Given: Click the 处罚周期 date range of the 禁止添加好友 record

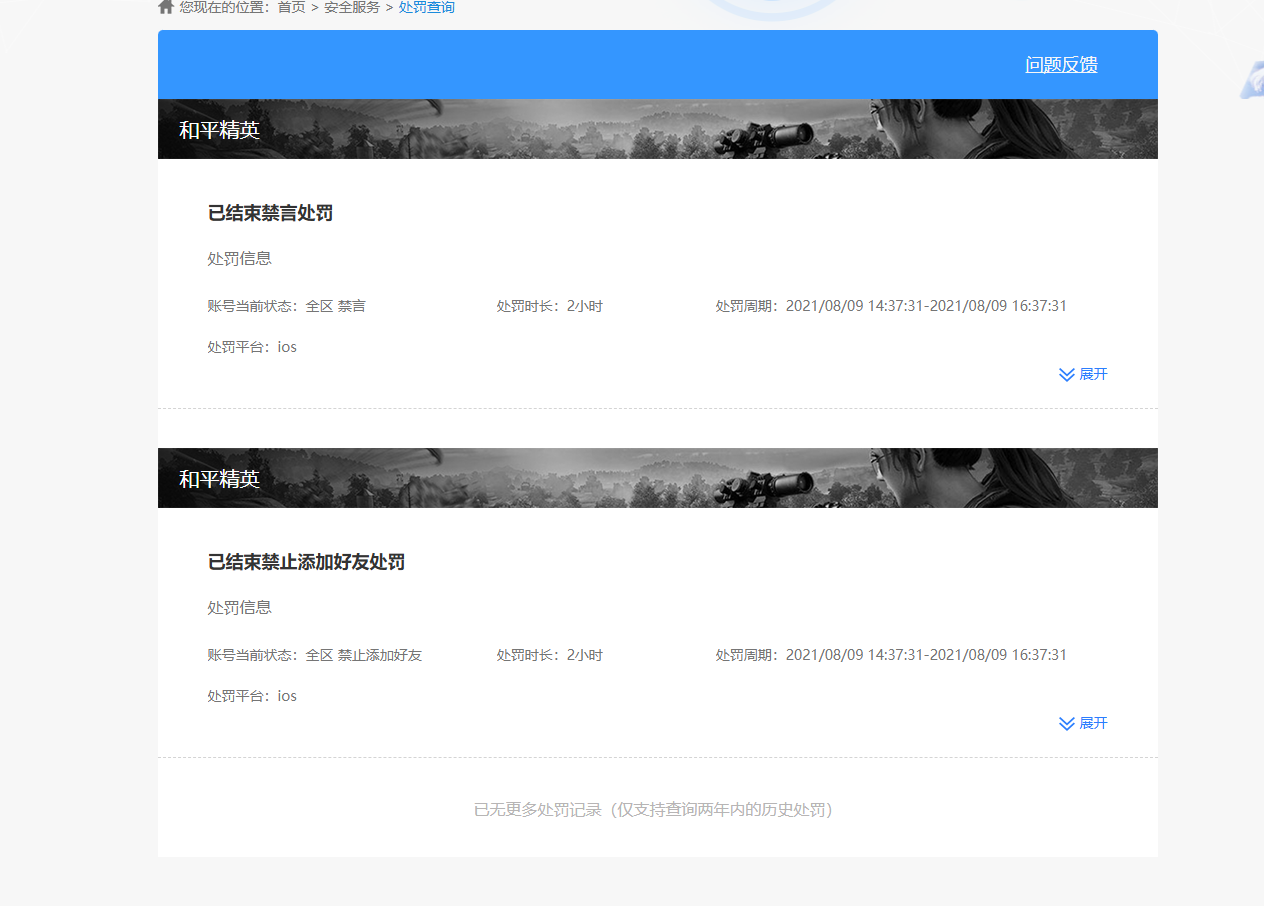Looking at the screenshot, I should (x=925, y=655).
